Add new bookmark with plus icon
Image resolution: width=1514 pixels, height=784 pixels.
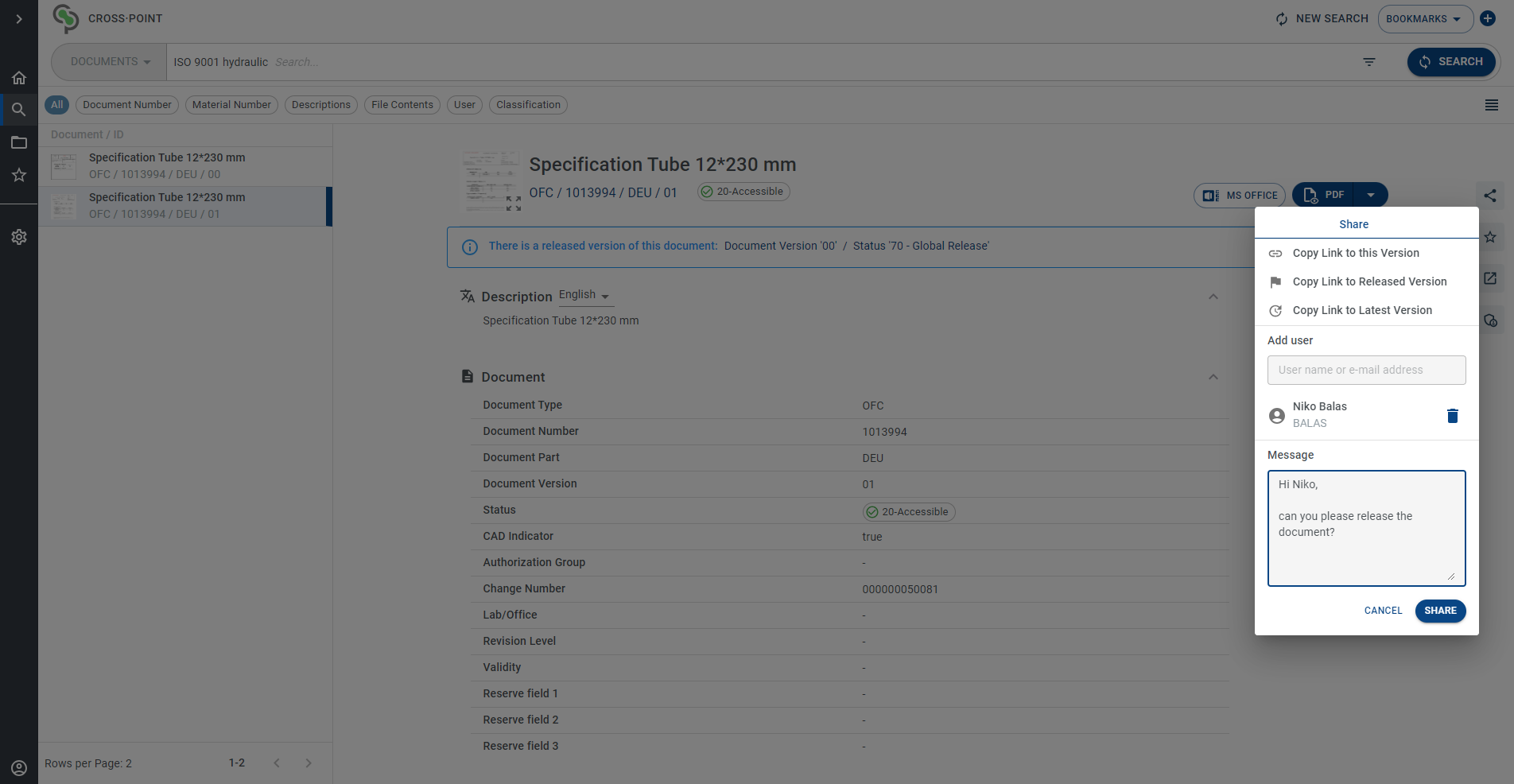pos(1488,18)
